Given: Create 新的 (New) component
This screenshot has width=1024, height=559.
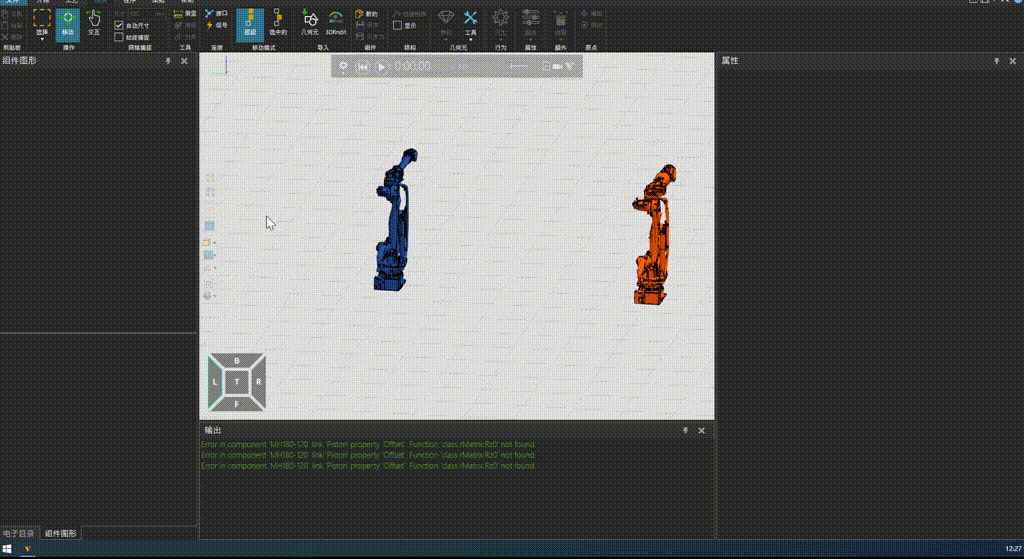Looking at the screenshot, I should pyautogui.click(x=366, y=14).
